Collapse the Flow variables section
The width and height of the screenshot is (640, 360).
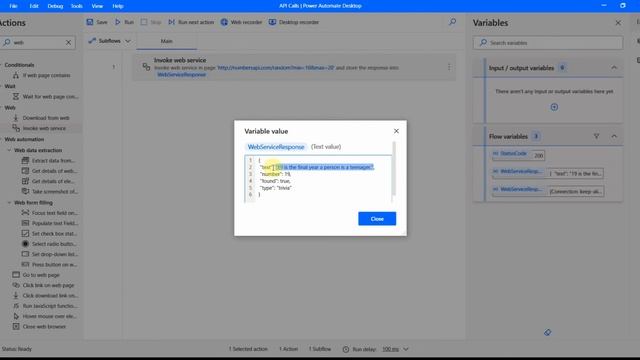coord(614,136)
